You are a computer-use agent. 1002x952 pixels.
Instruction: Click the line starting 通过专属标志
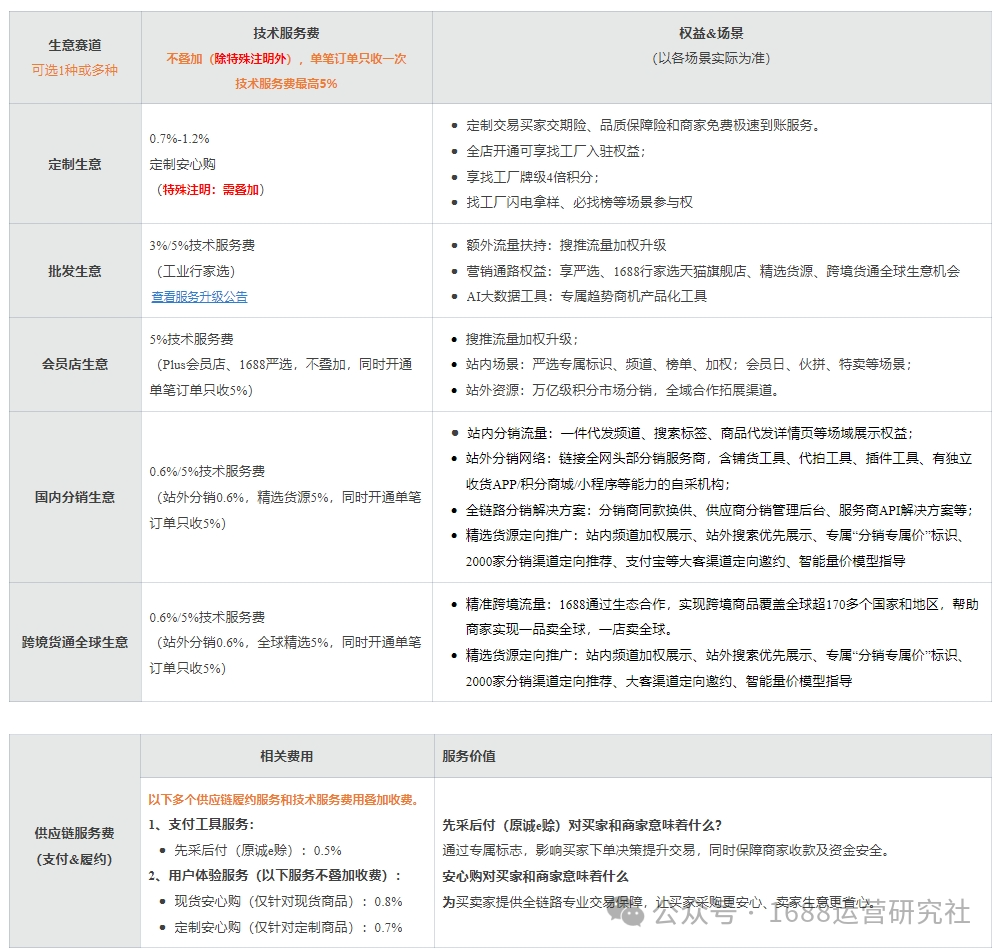pos(666,850)
